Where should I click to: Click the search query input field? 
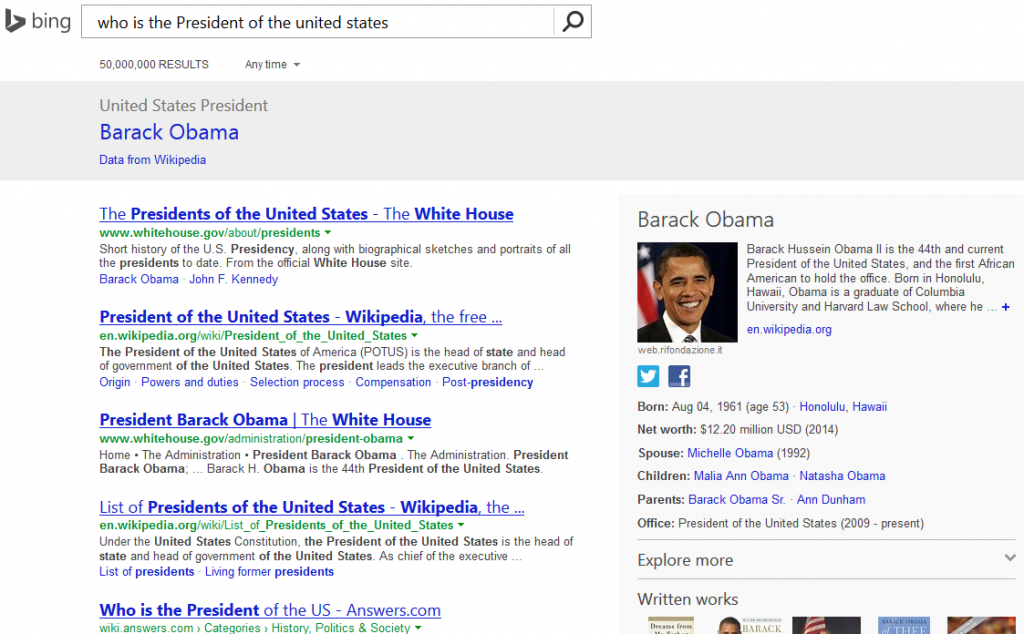(317, 22)
